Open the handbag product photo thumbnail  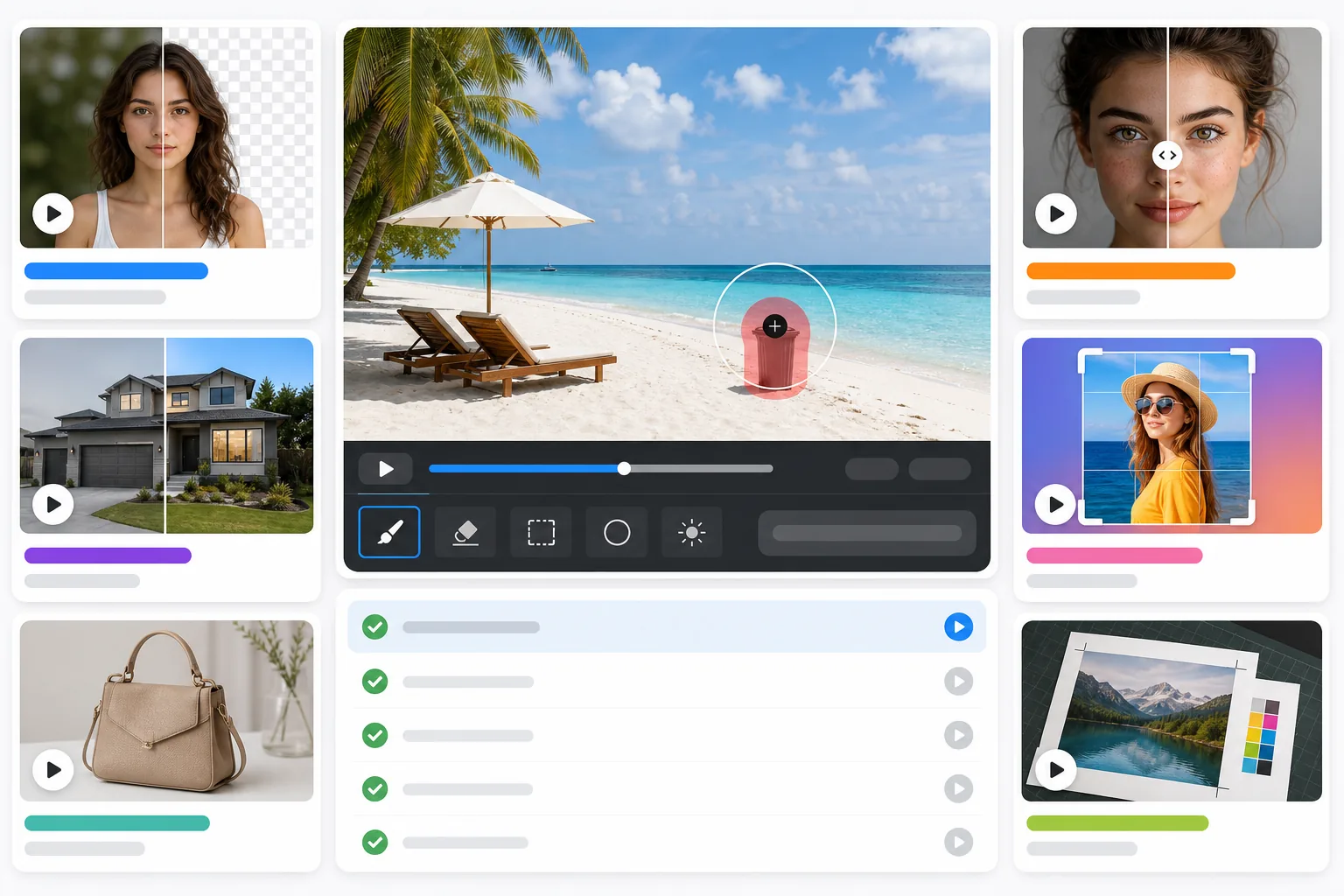(166, 710)
